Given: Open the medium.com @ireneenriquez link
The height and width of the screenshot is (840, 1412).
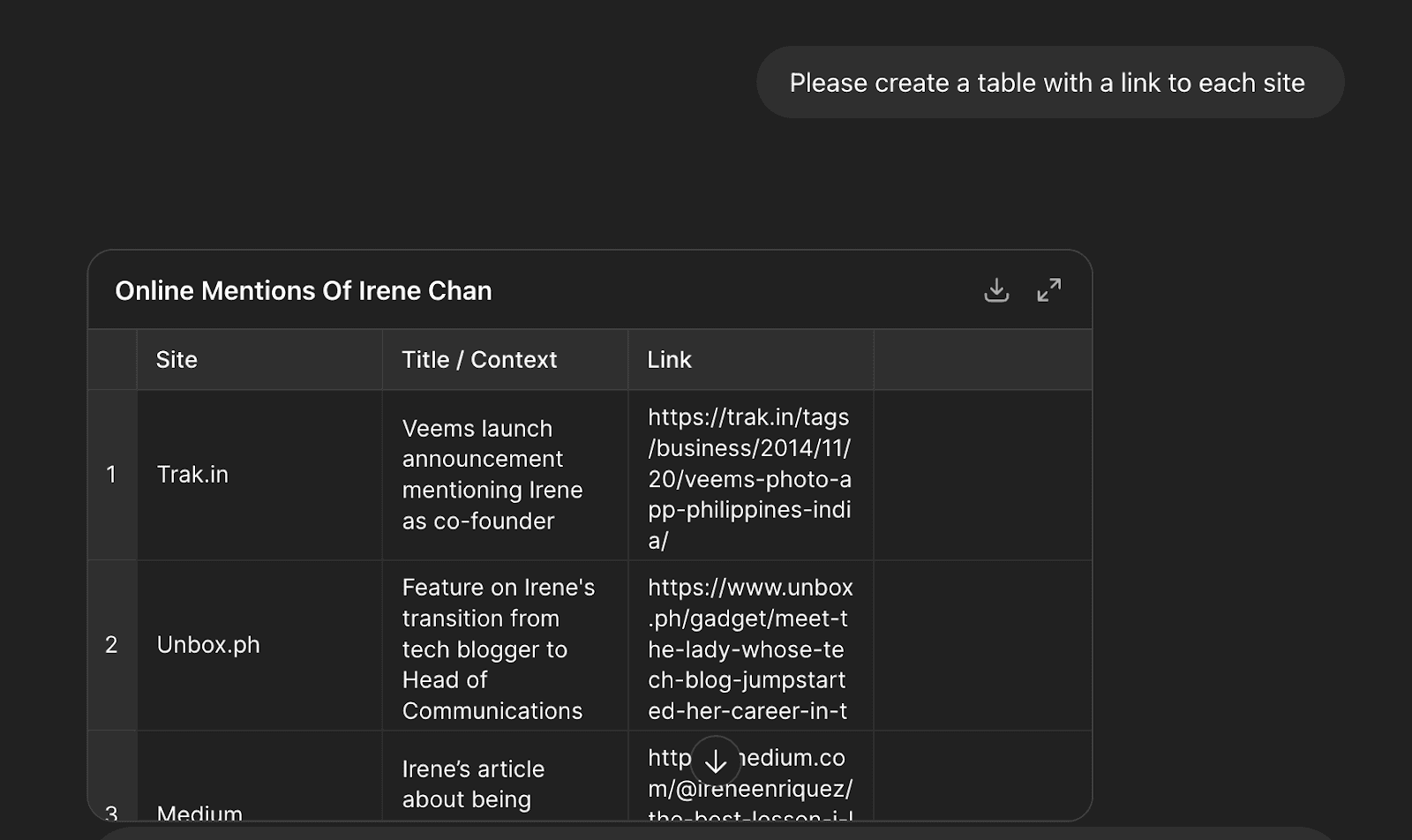Looking at the screenshot, I should (750, 785).
